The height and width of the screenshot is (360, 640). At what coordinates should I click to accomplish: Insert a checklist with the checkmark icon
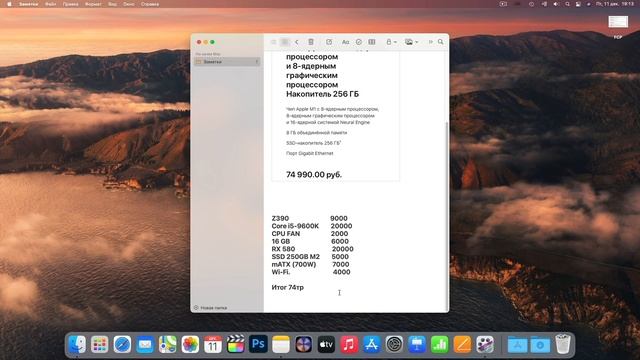click(x=359, y=42)
